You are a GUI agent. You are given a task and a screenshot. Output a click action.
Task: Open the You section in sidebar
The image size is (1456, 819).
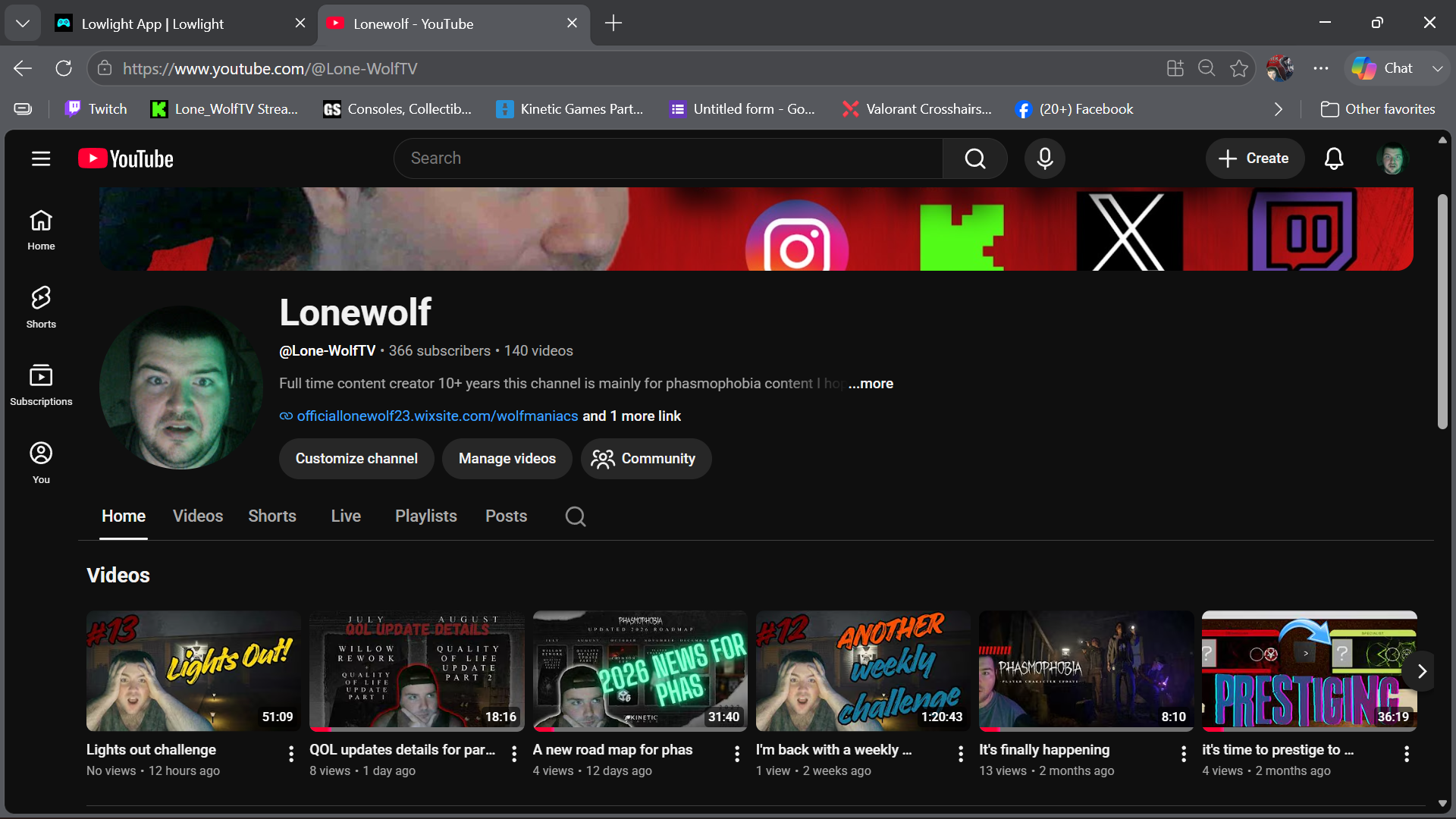pos(41,463)
